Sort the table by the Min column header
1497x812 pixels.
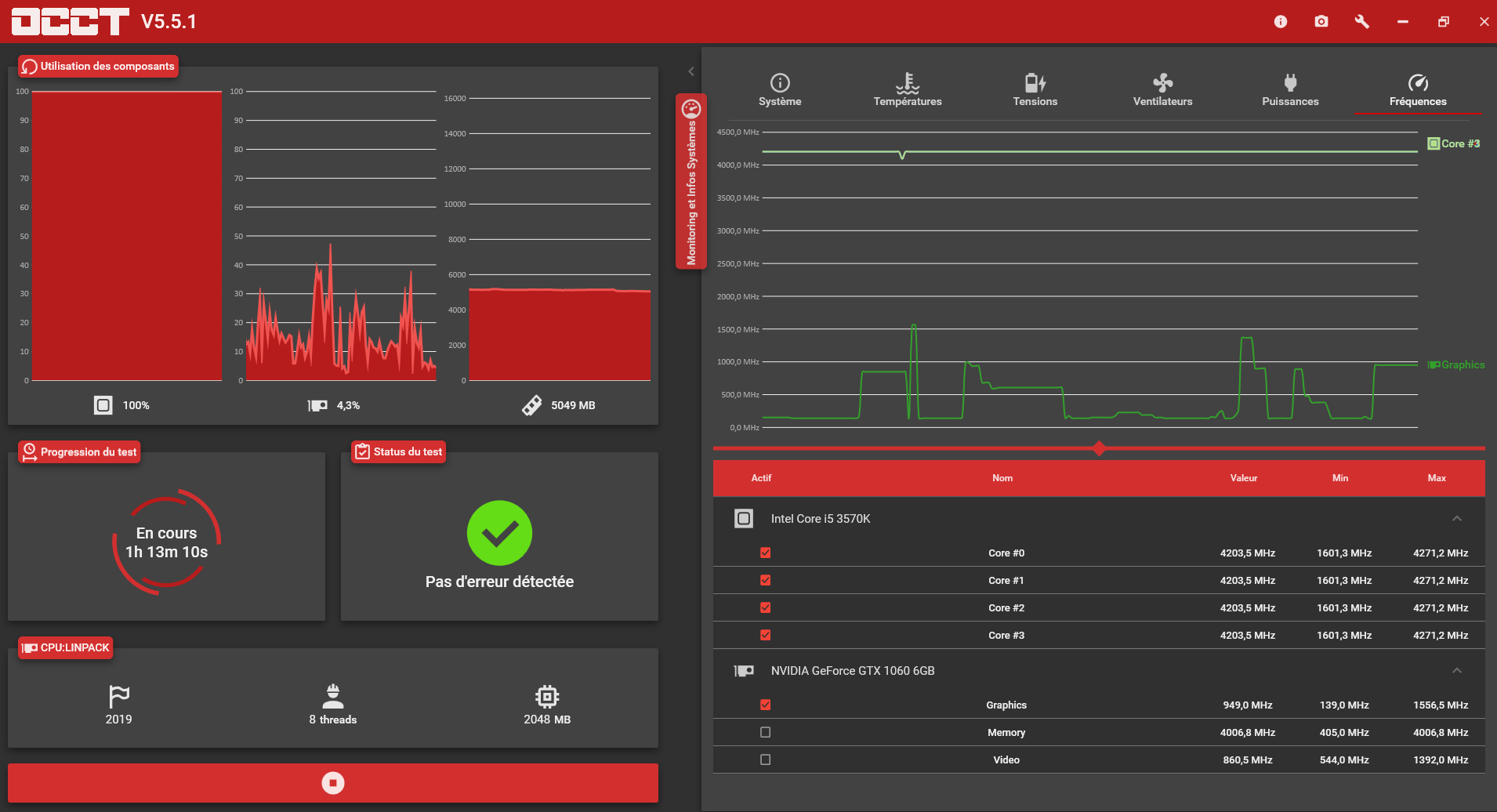pos(1340,478)
